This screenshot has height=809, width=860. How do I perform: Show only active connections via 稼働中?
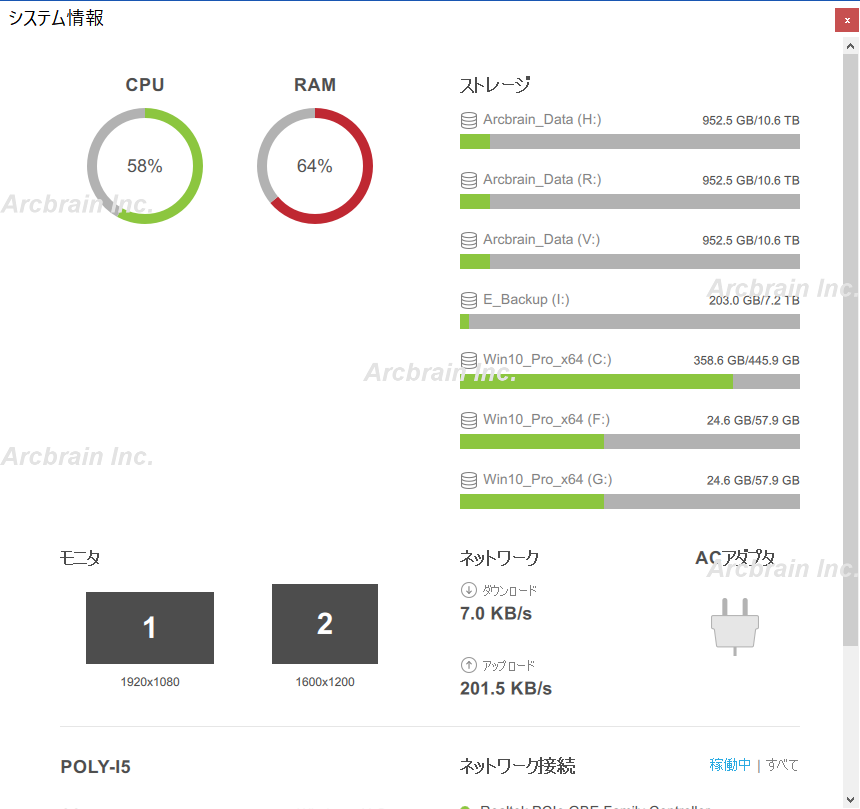pyautogui.click(x=730, y=765)
